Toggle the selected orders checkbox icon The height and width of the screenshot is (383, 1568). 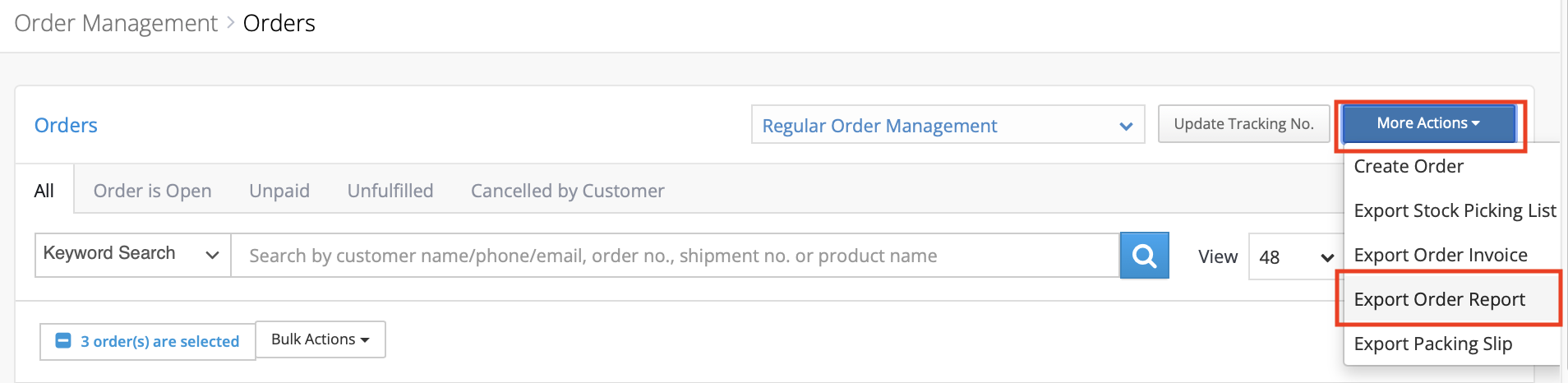pyautogui.click(x=63, y=340)
